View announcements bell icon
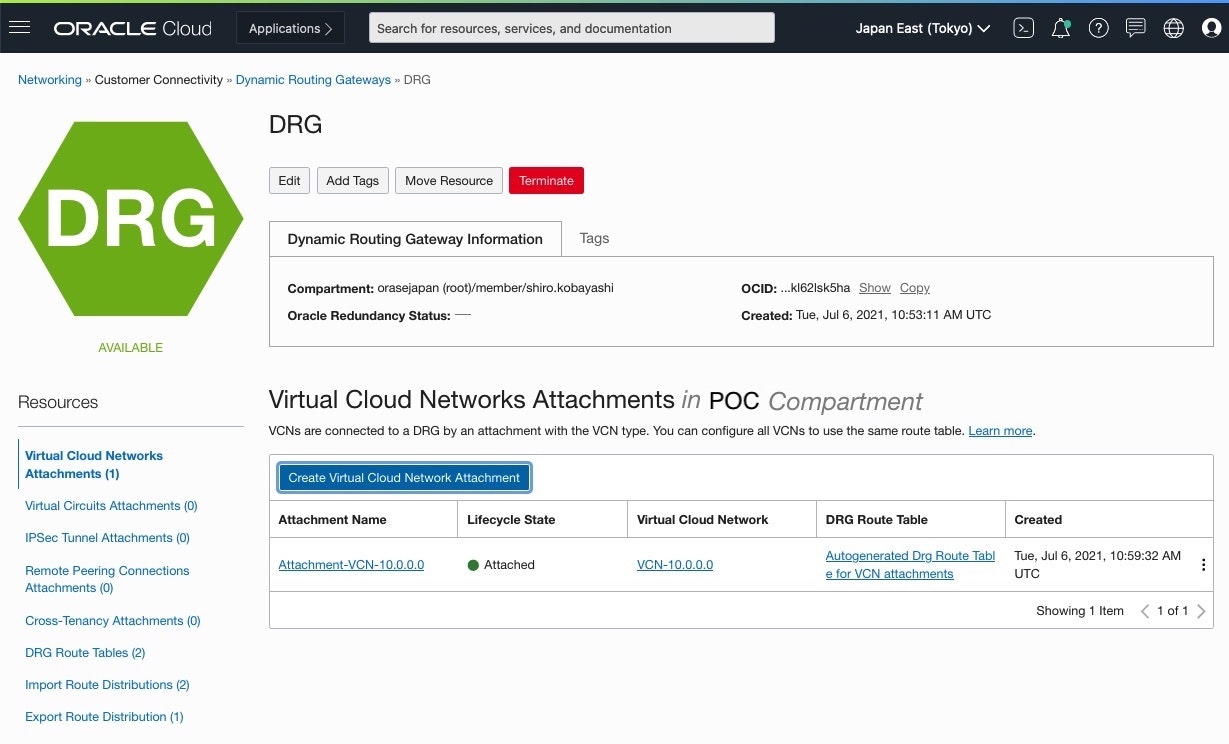The image size is (1229, 744). (1061, 28)
